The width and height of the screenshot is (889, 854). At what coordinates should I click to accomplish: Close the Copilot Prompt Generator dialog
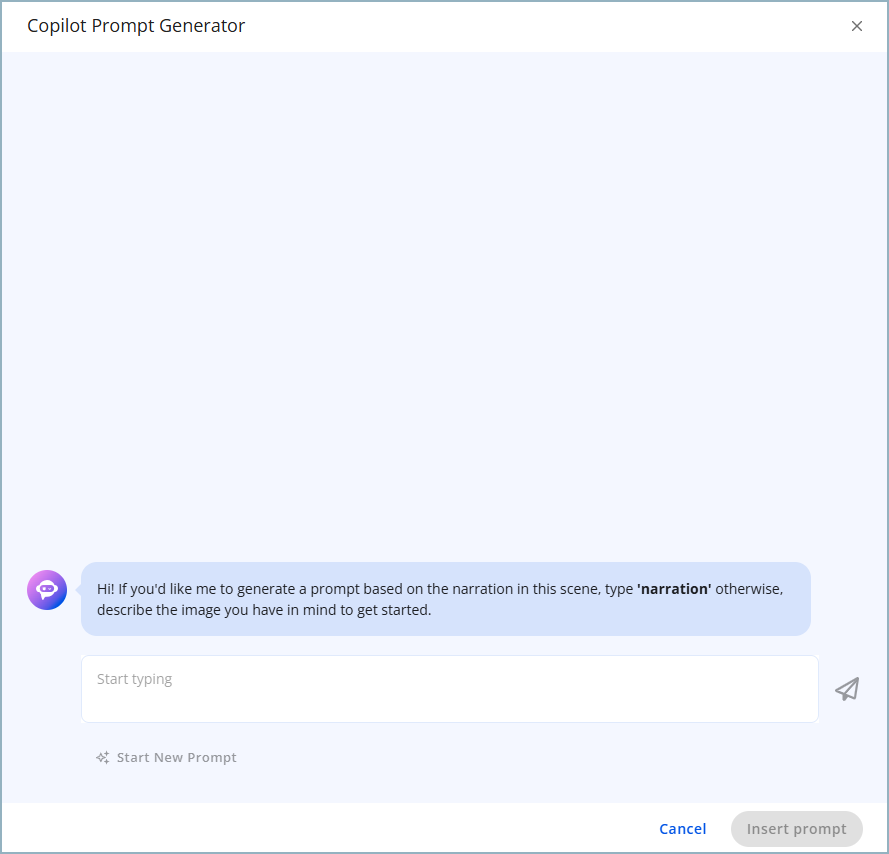point(857,26)
